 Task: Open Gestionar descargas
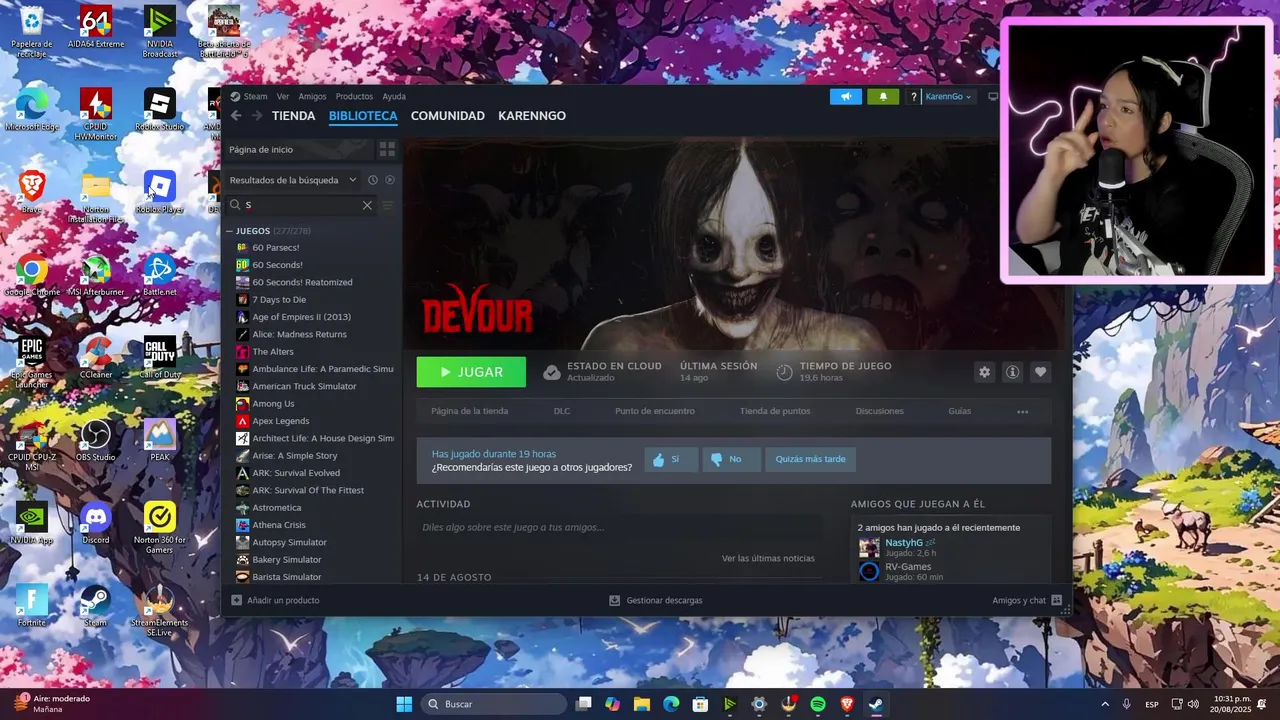[x=655, y=600]
